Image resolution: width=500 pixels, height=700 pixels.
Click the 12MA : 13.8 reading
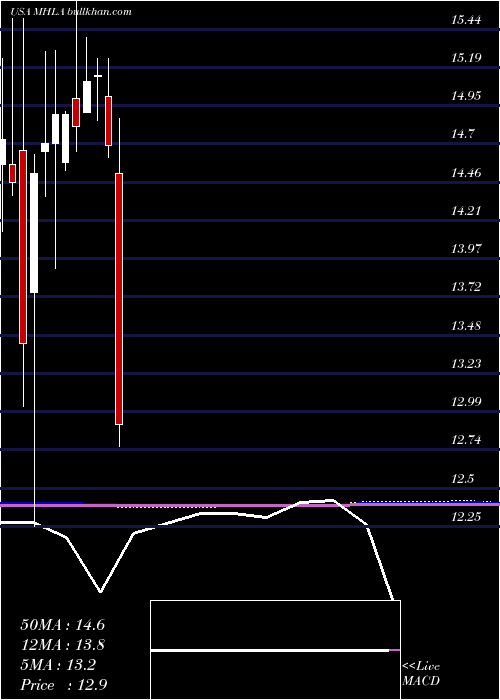click(62, 645)
